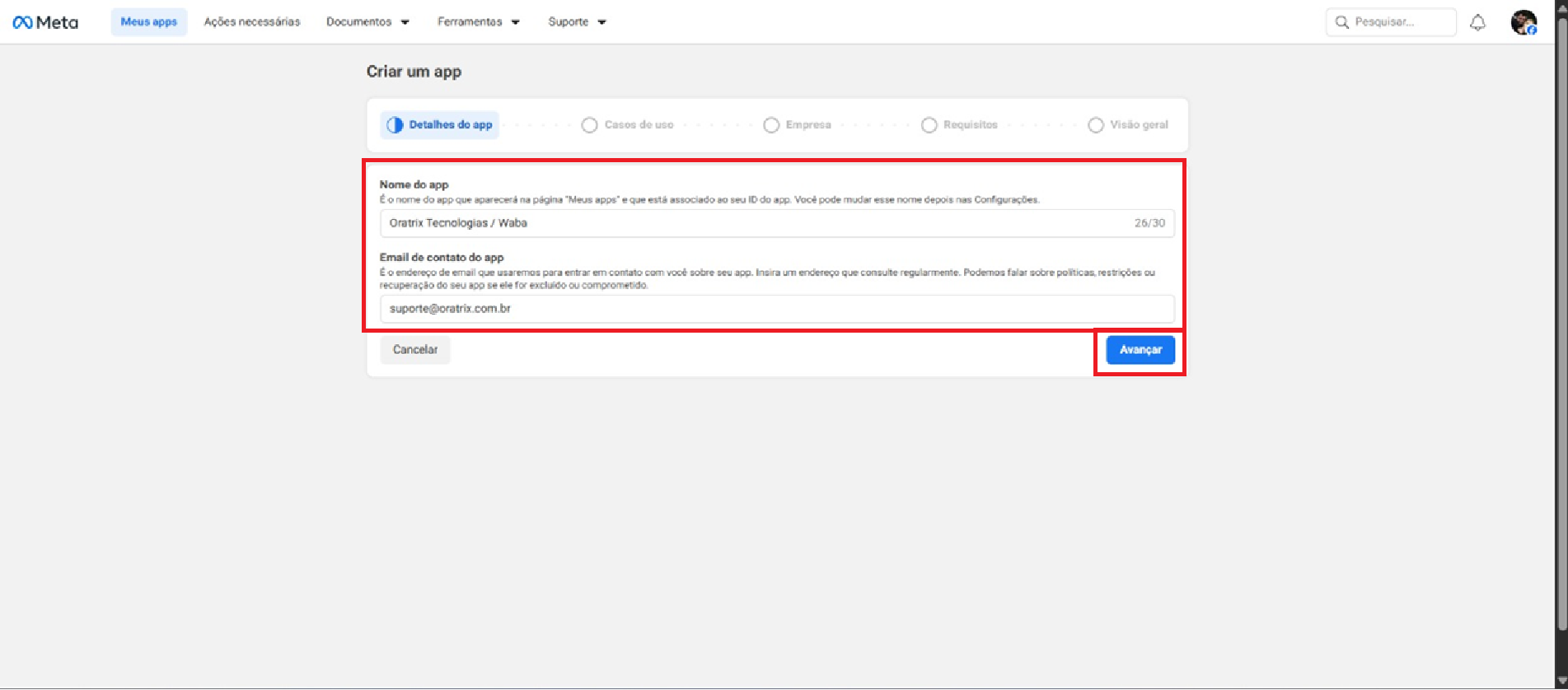Open the notifications bell
Viewport: 1568px width, 690px height.
click(x=1477, y=22)
